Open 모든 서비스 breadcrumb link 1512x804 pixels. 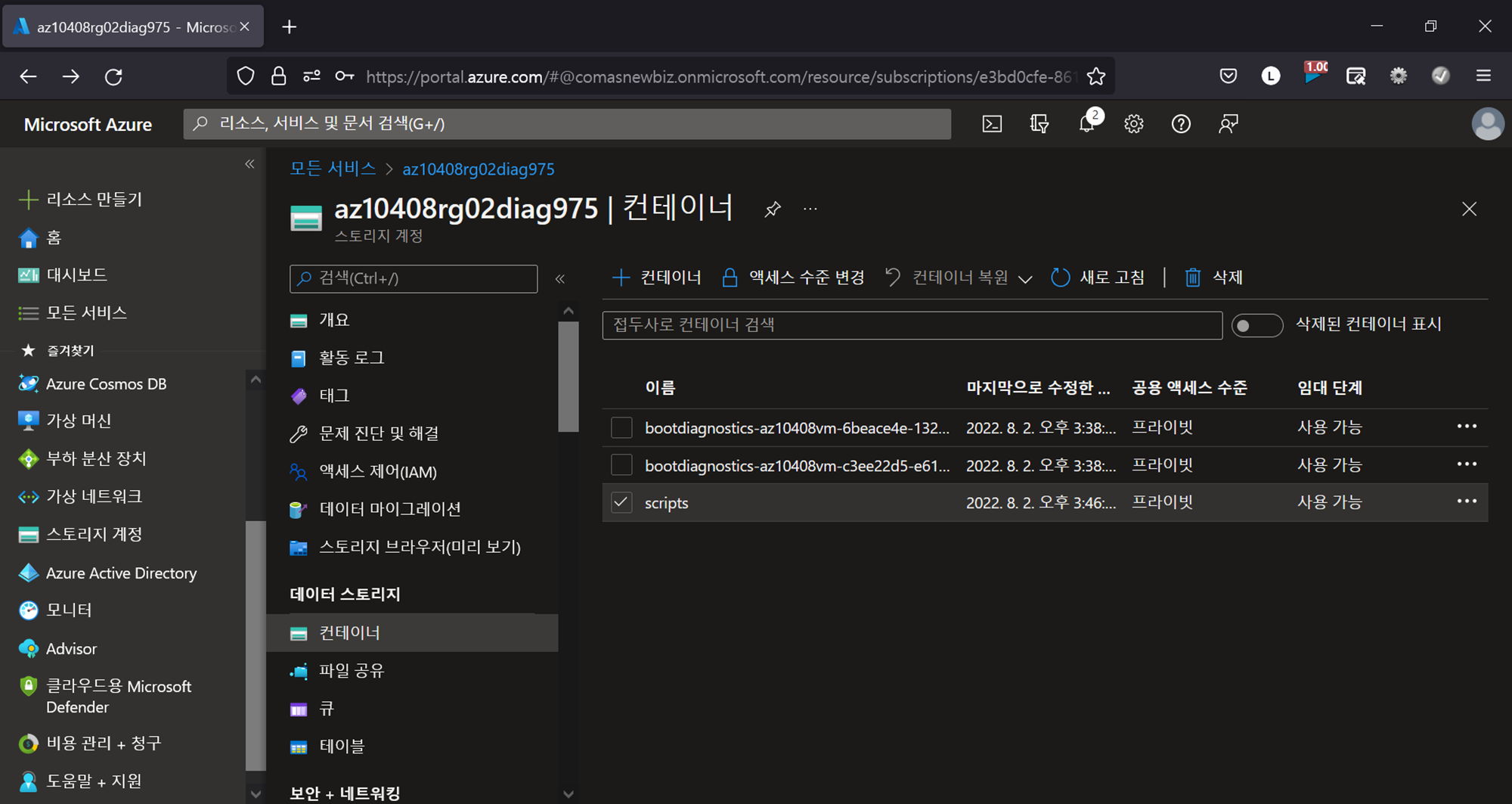[x=333, y=169]
